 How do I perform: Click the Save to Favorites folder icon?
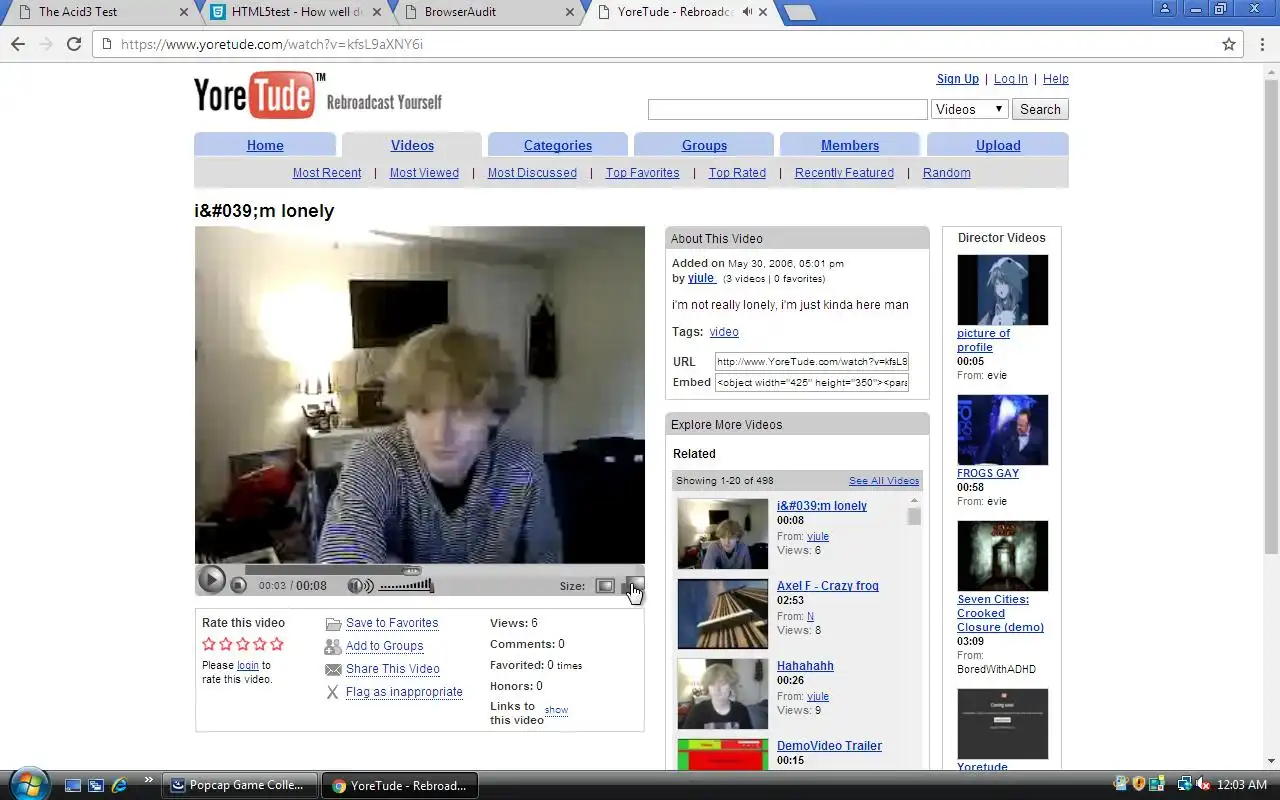pyautogui.click(x=333, y=623)
